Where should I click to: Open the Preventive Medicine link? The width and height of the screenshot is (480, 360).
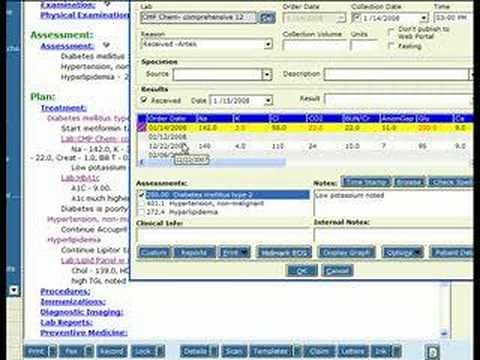84,333
